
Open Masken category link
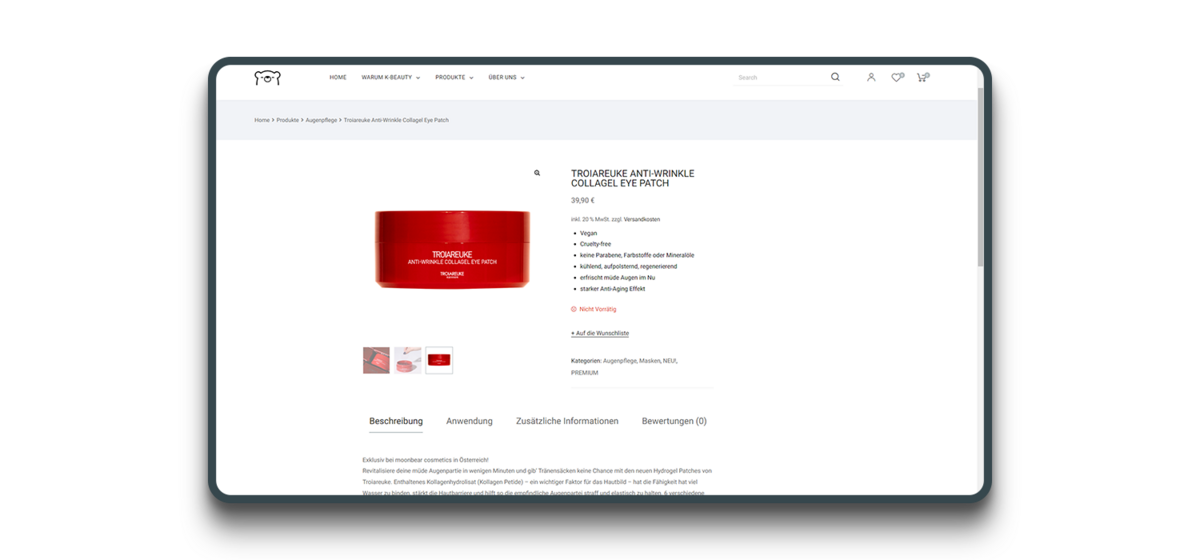[650, 360]
